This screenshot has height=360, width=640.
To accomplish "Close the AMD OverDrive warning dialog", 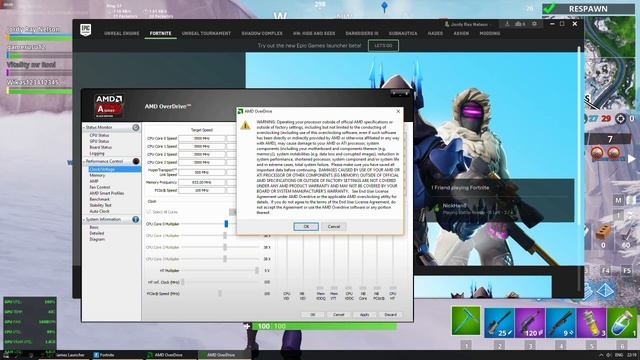I will 398,111.
